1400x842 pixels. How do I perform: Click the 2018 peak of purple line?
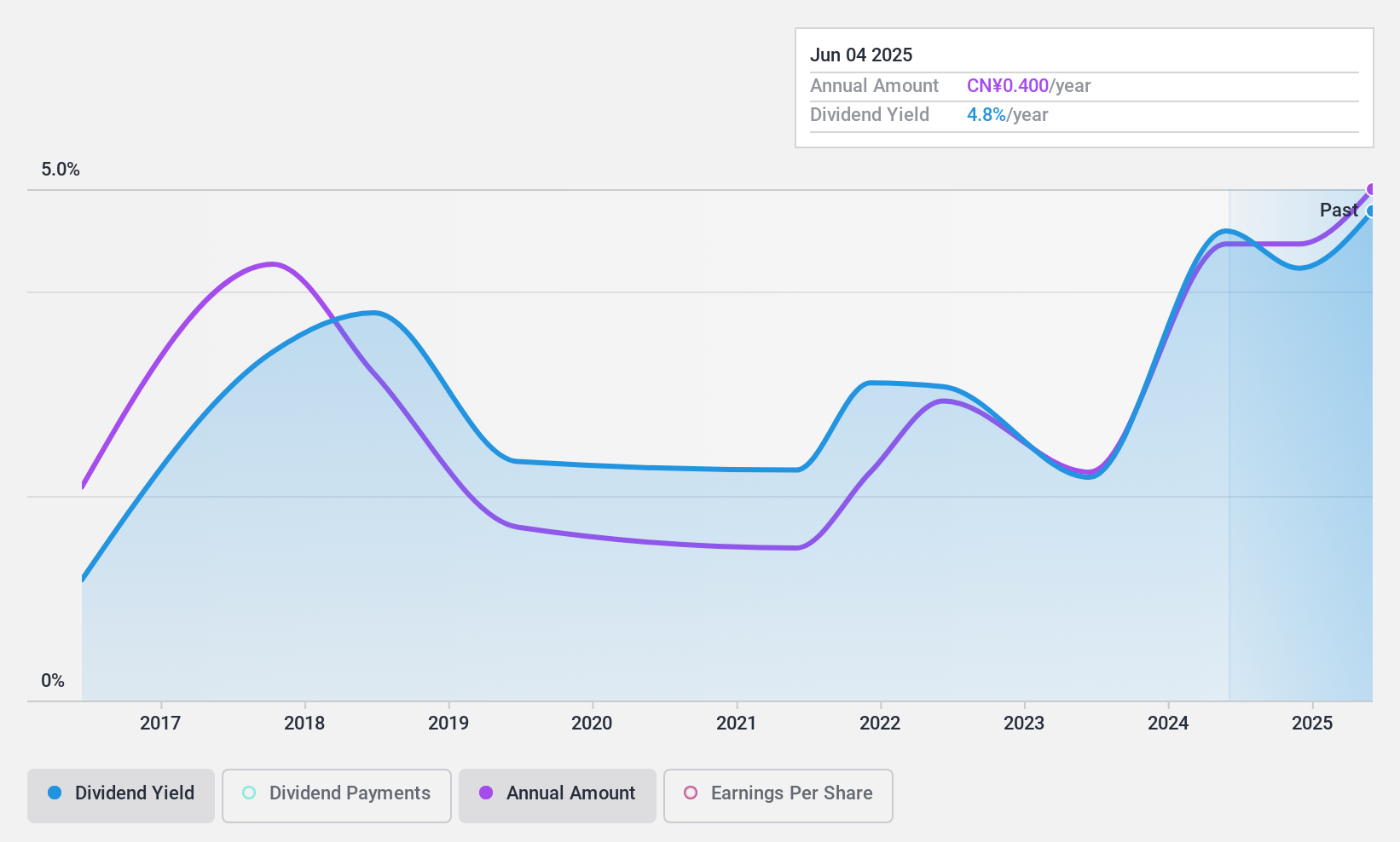point(272,264)
